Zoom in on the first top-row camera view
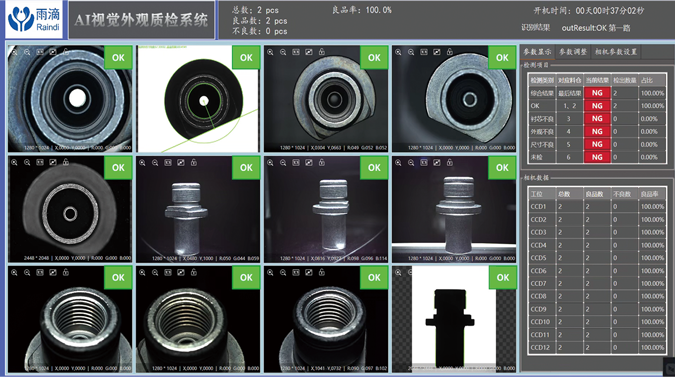The width and height of the screenshot is (675, 377). [x=14, y=52]
